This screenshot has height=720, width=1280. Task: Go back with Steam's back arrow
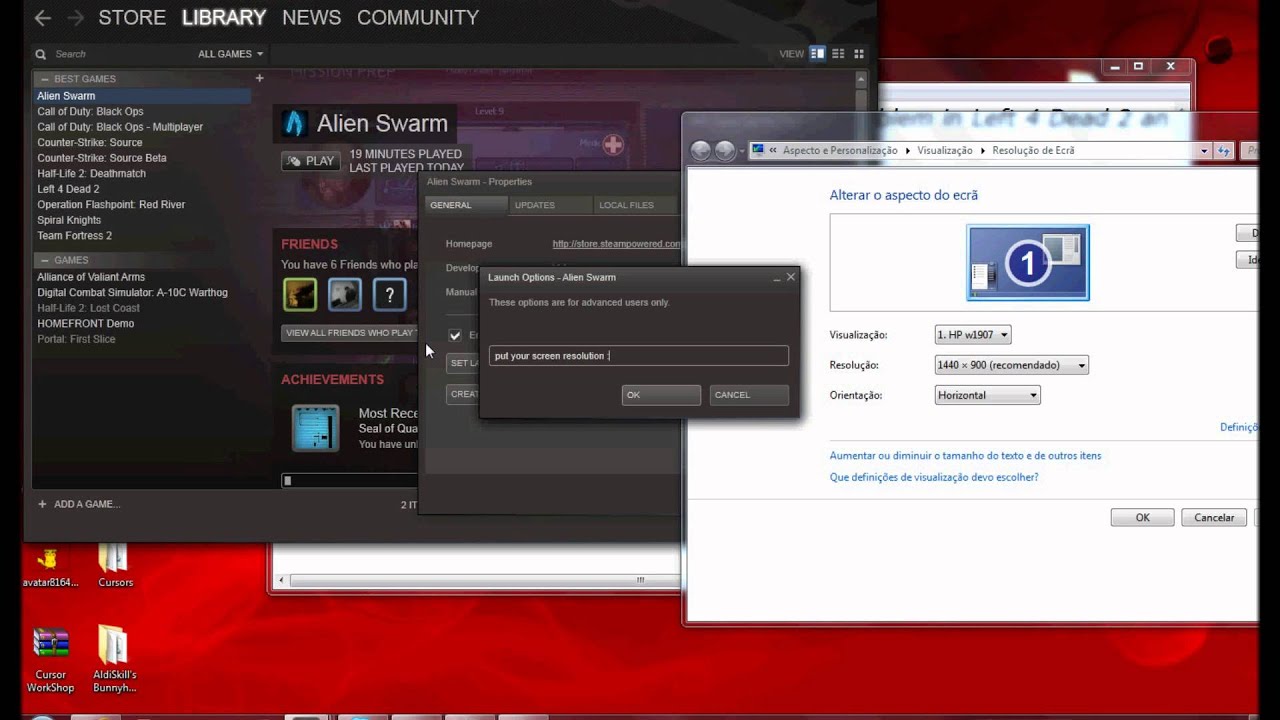(42, 18)
